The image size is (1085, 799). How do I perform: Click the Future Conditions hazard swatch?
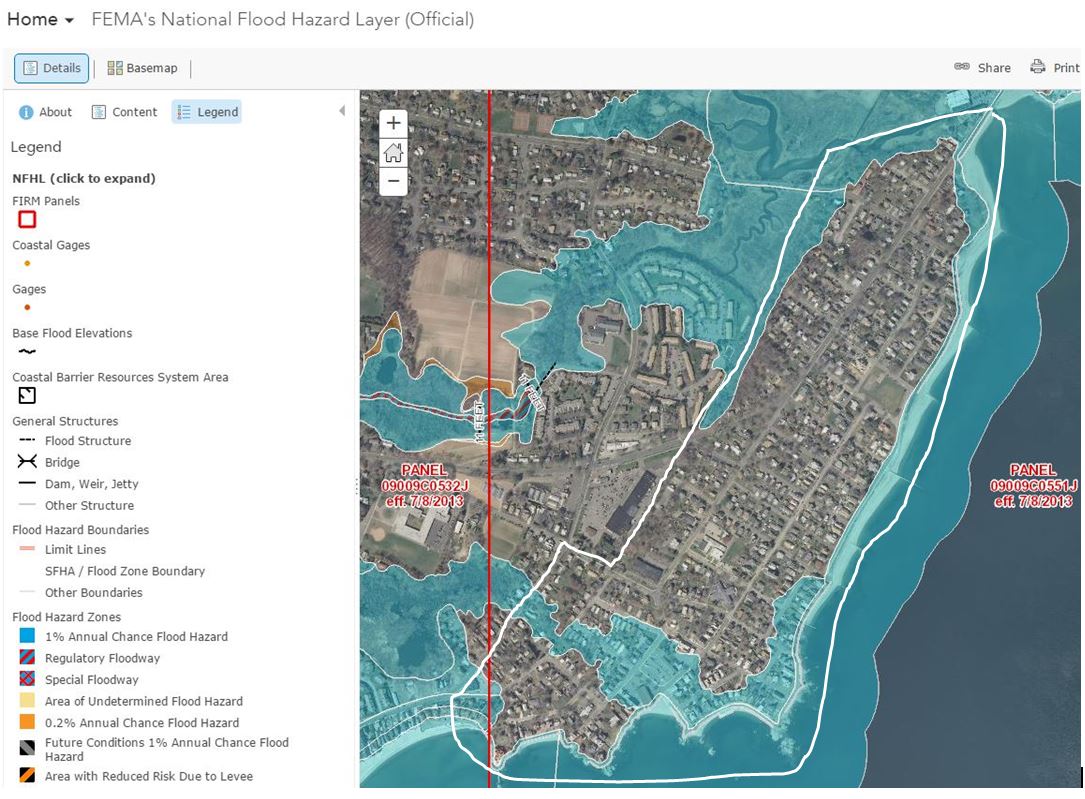[x=27, y=748]
